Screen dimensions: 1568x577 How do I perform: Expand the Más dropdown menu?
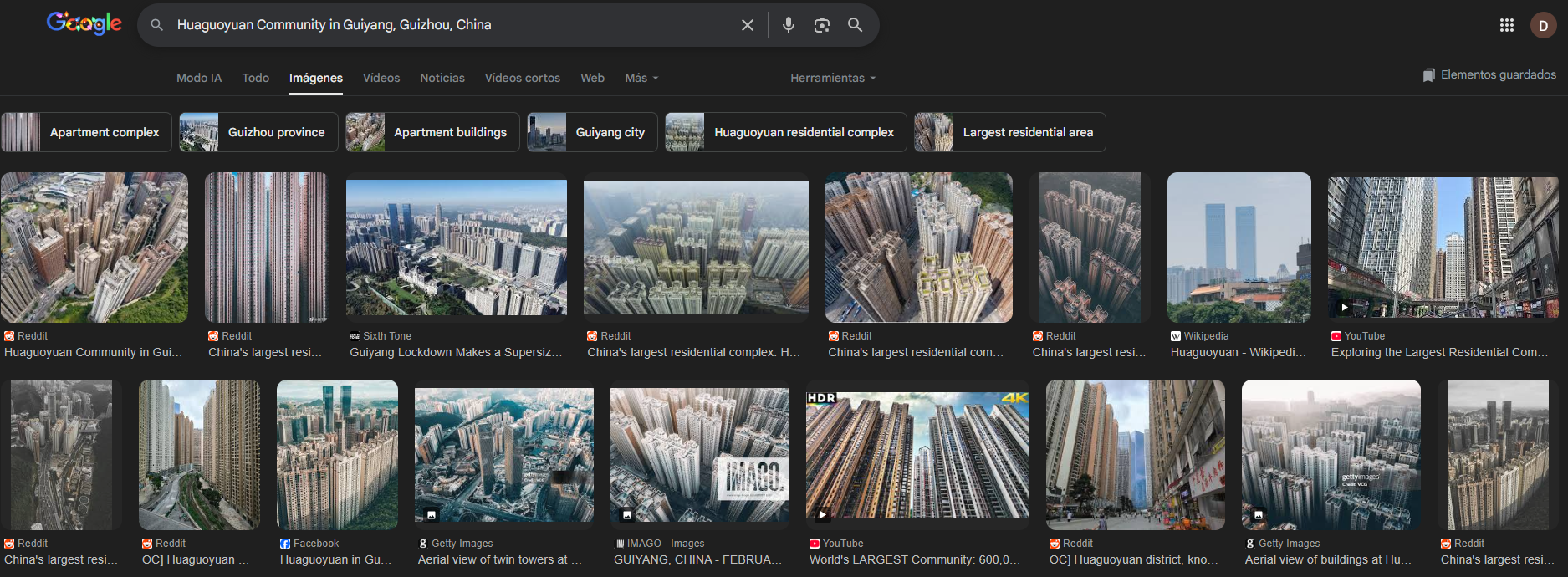(641, 78)
